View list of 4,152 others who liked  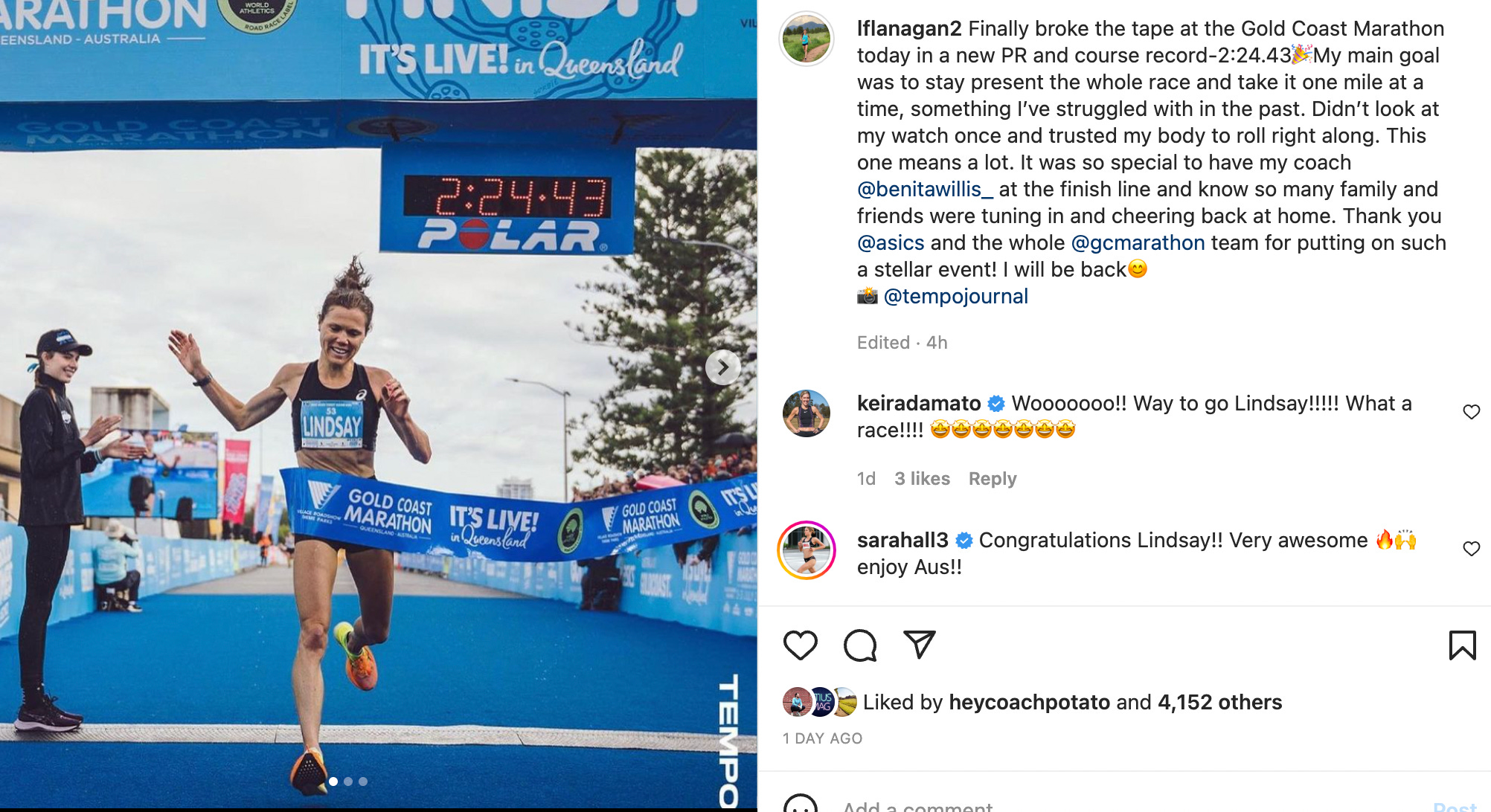1220,703
